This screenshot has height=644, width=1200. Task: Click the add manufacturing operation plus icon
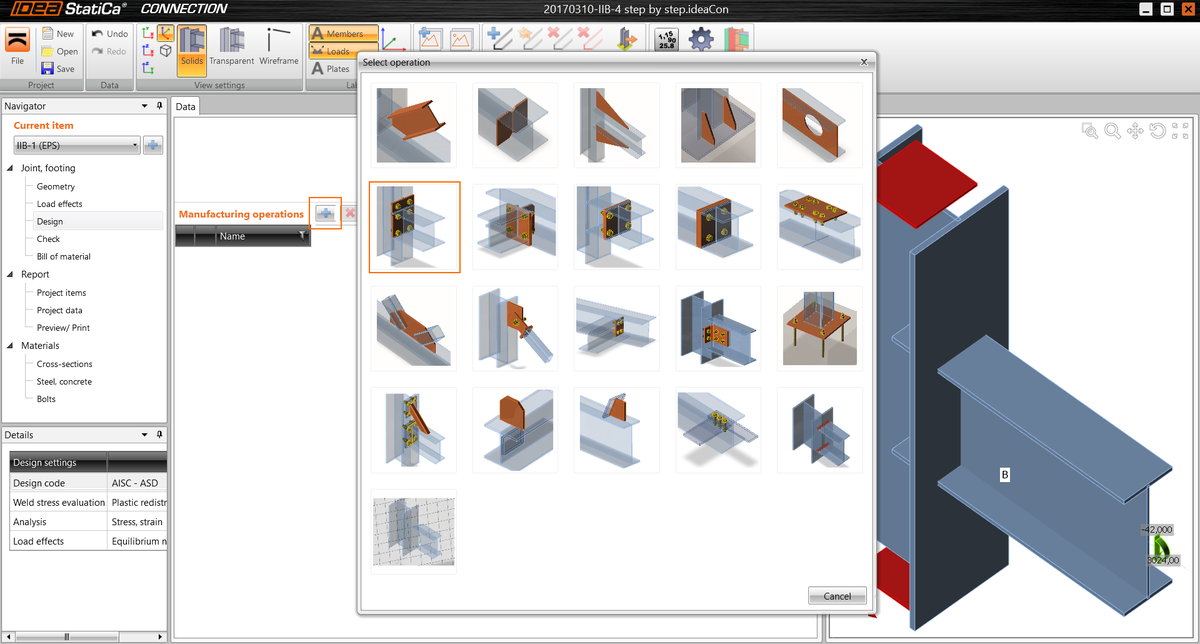click(x=325, y=213)
